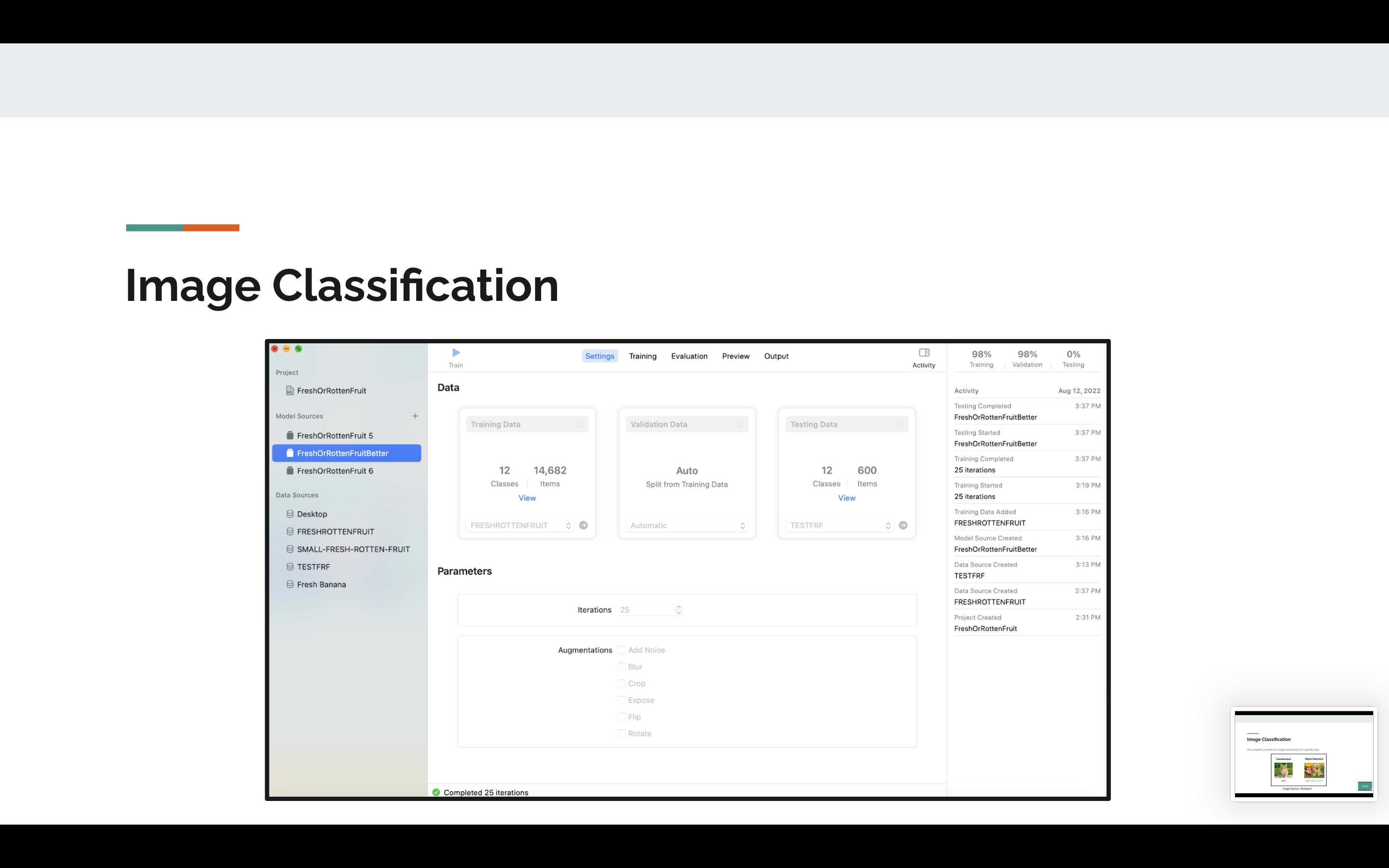Click View under Testing Data
The height and width of the screenshot is (868, 1389).
846,498
